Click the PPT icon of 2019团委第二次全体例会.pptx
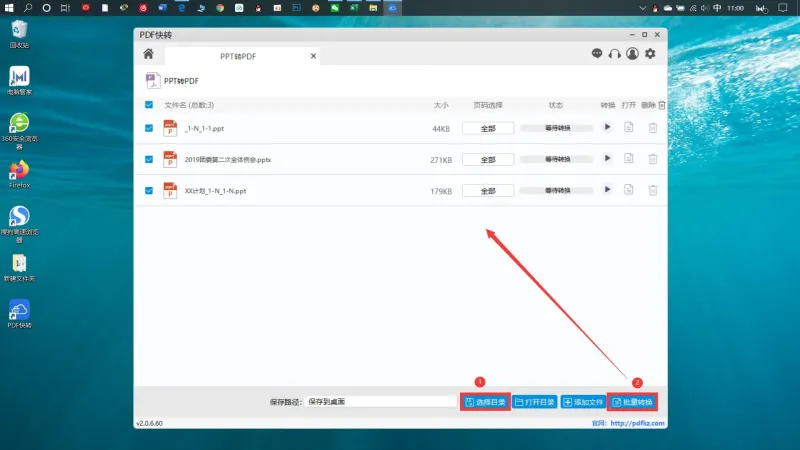Viewport: 800px width, 450px height. pyautogui.click(x=170, y=159)
